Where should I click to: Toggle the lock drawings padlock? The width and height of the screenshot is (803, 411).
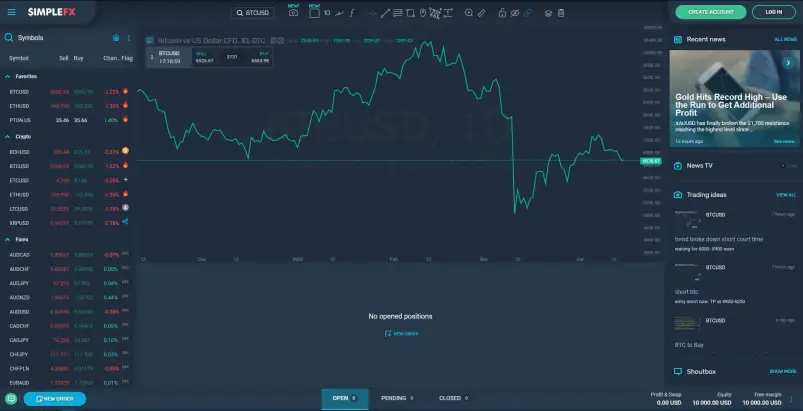pos(502,13)
